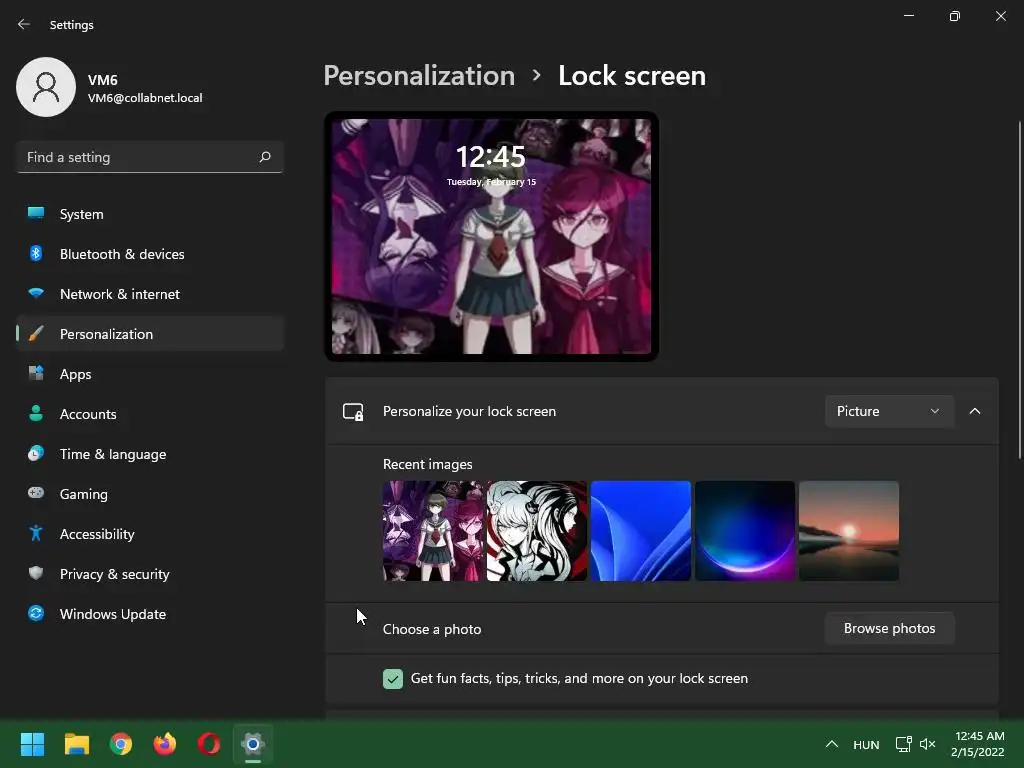Click the lock screen preview image
Viewport: 1024px width, 768px height.
pyautogui.click(x=491, y=236)
